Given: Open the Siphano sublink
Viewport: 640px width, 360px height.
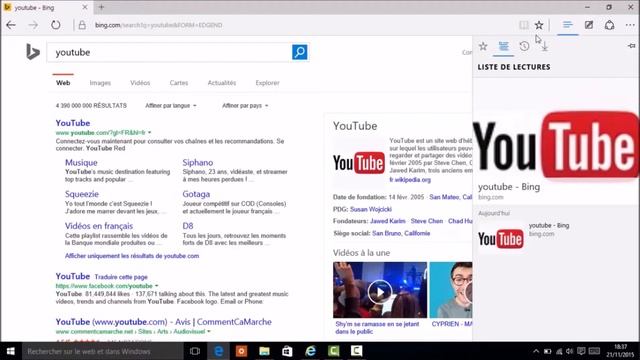Looking at the screenshot, I should point(198,162).
